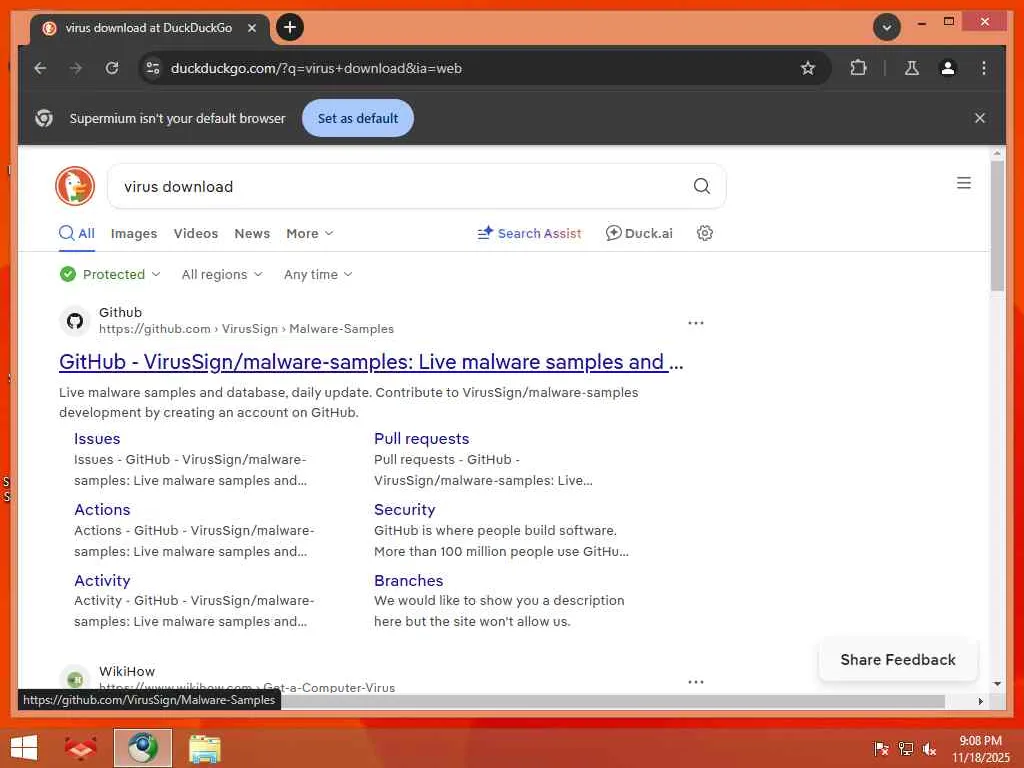Click the vertical scrollbar thumb
1024x768 pixels.
(997, 225)
